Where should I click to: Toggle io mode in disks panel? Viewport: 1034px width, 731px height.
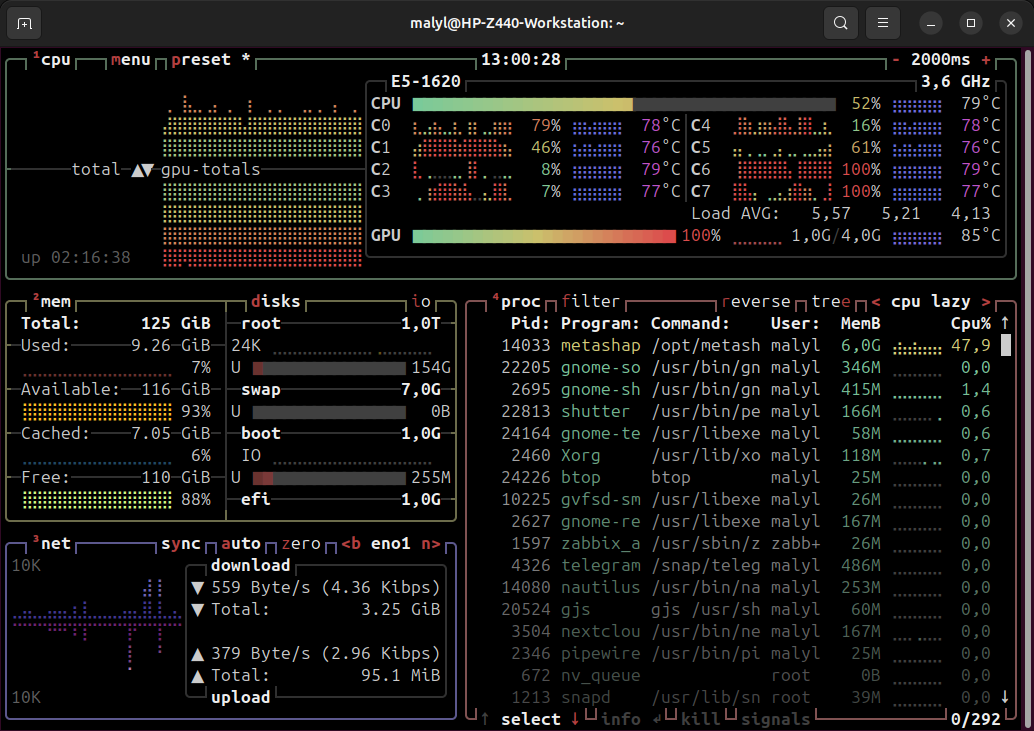421,302
